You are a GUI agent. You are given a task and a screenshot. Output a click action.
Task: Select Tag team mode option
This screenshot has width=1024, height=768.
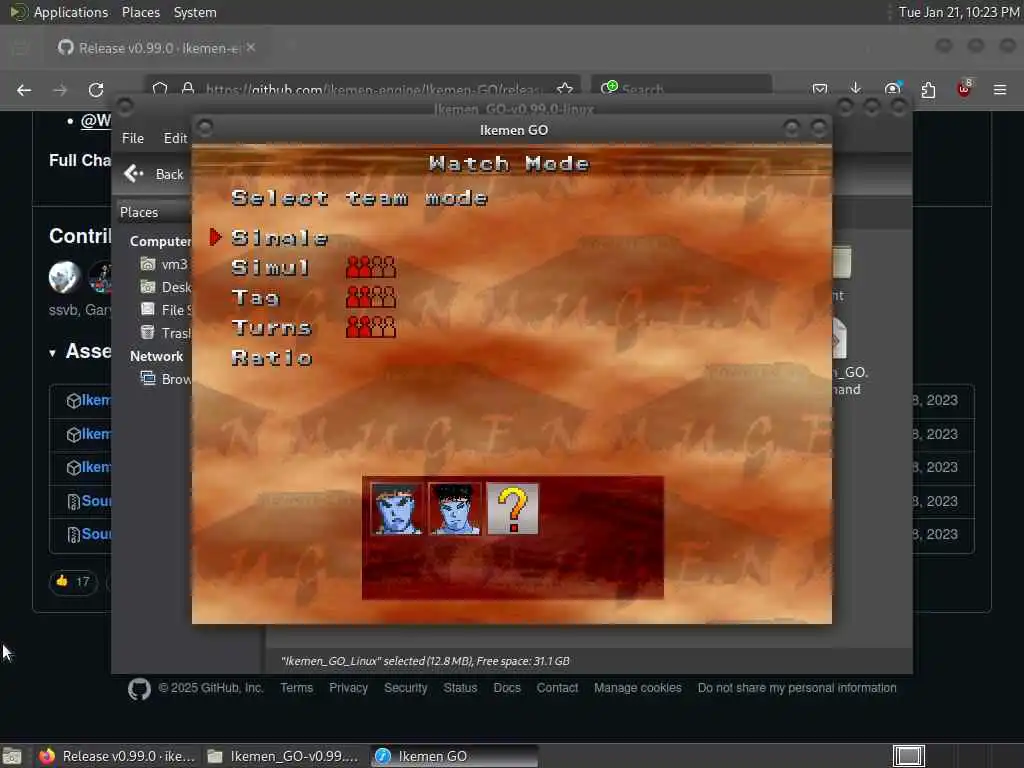point(255,298)
